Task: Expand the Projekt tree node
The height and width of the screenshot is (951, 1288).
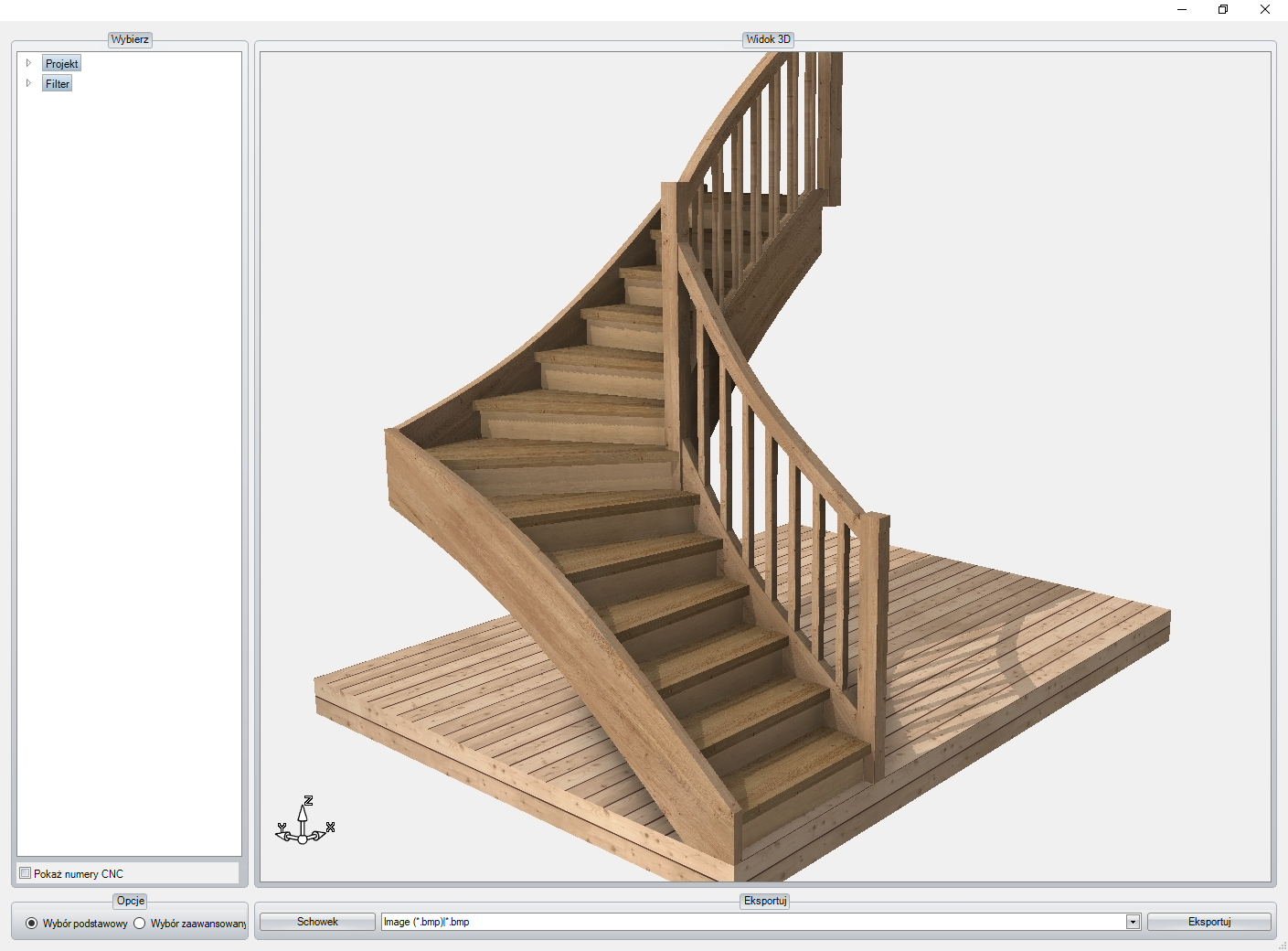Action: [28, 63]
